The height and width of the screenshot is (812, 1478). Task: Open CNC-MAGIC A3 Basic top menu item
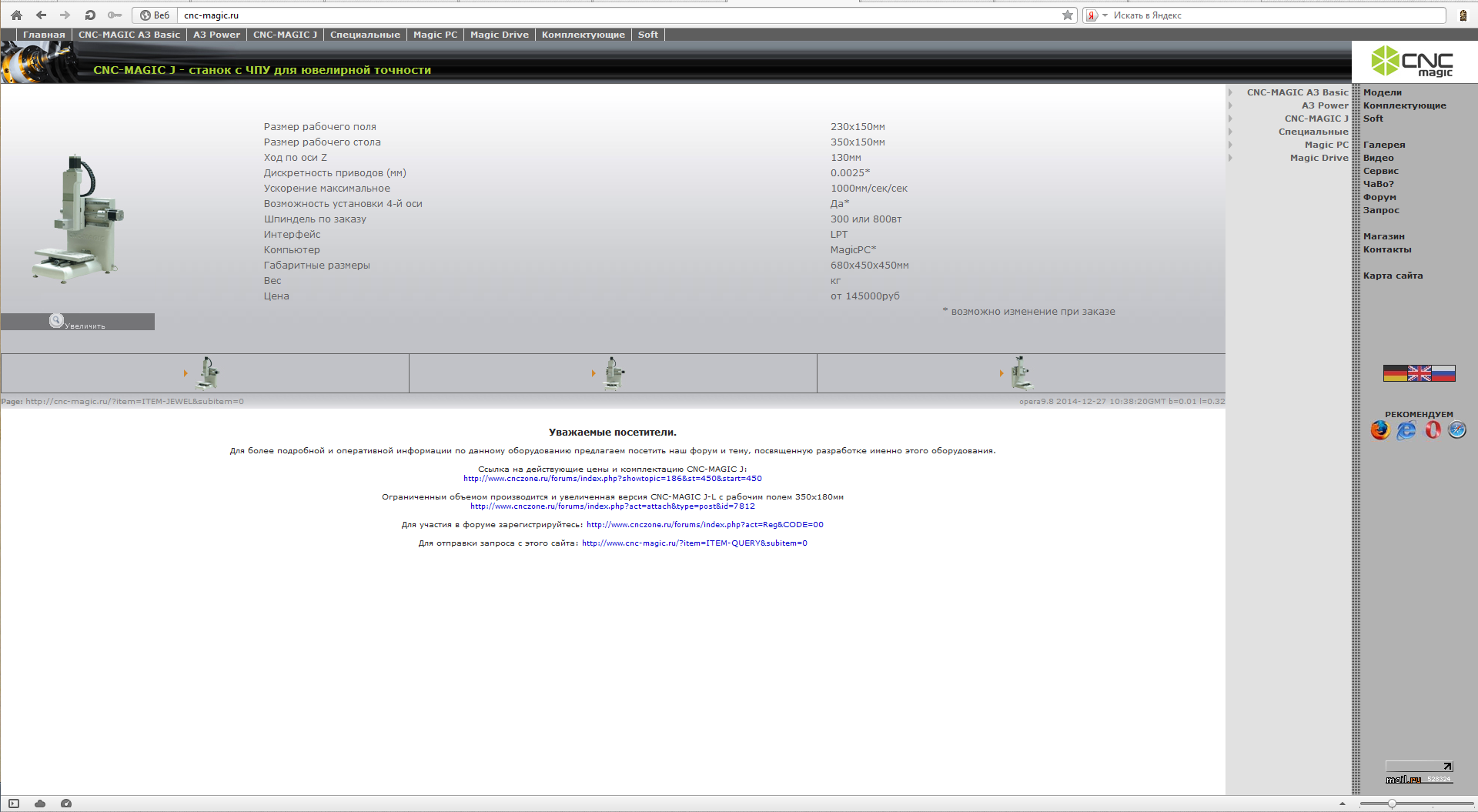[x=129, y=35]
